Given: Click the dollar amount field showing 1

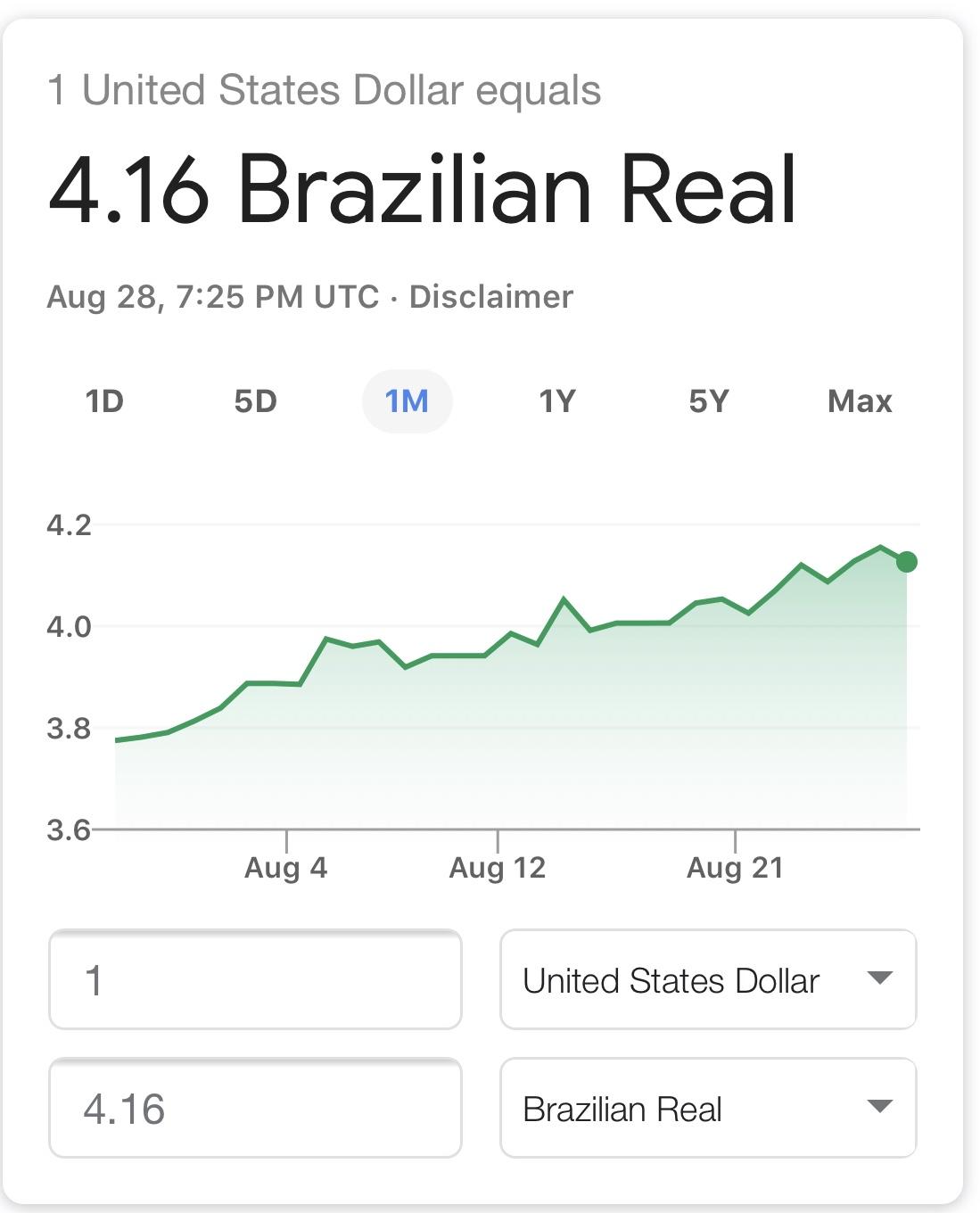Looking at the screenshot, I should pyautogui.click(x=255, y=979).
